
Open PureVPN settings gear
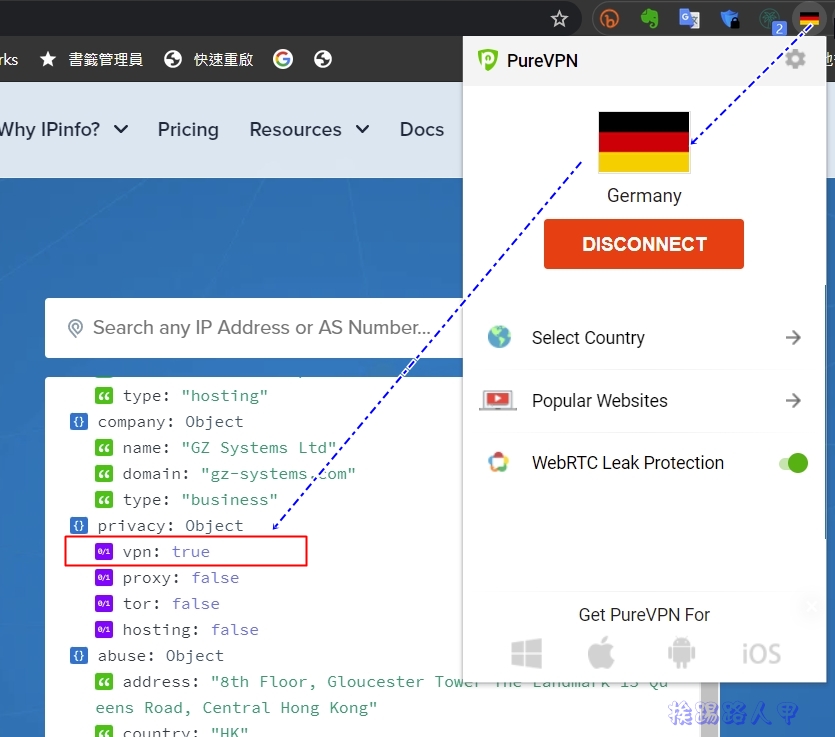(x=795, y=59)
